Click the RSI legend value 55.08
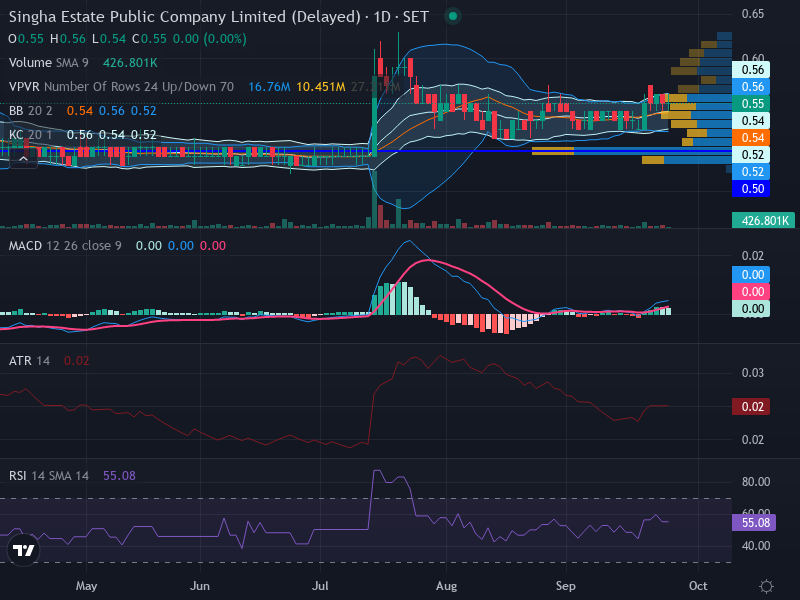The image size is (800, 600). point(119,476)
